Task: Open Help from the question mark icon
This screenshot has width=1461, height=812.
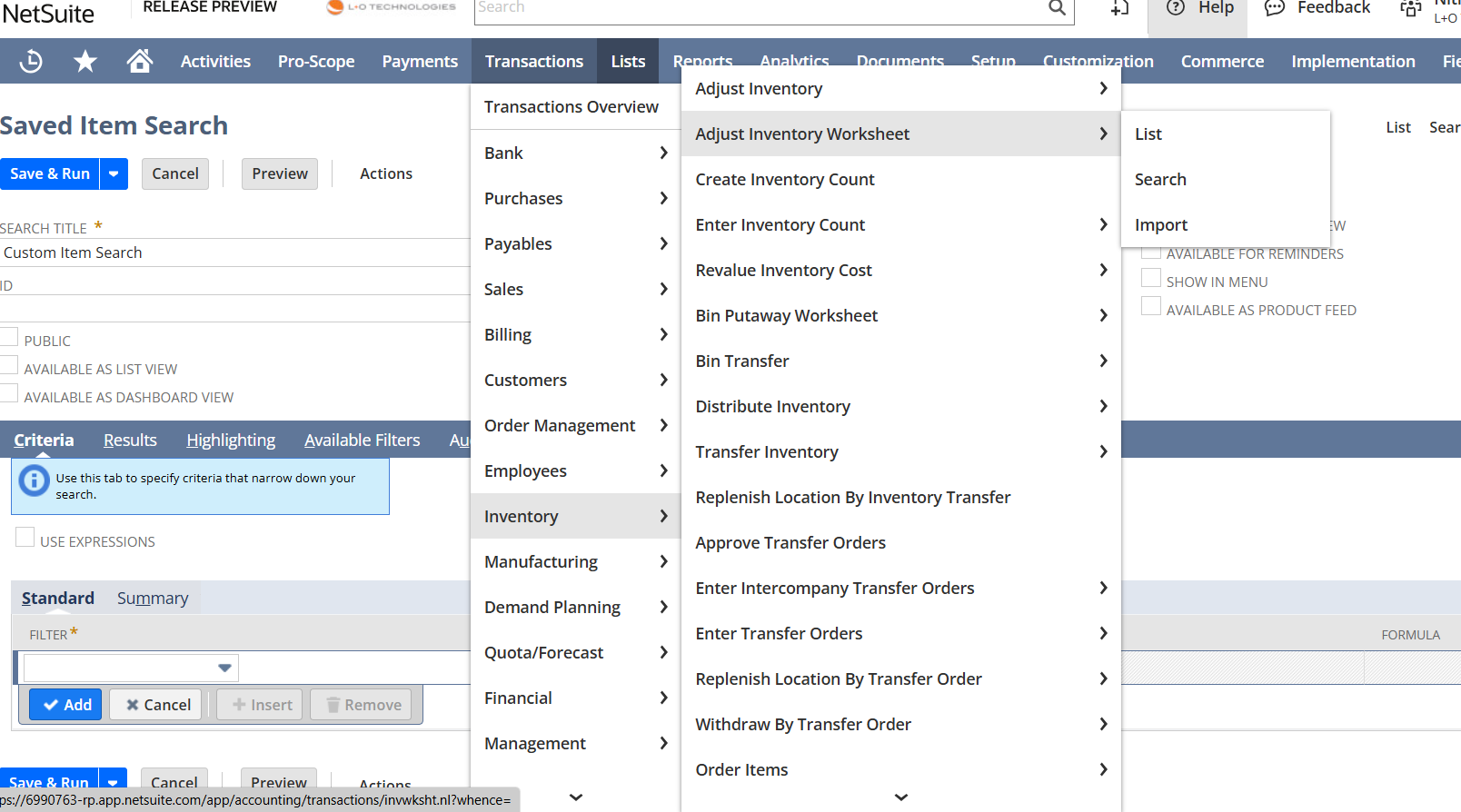Action: coord(1176,8)
